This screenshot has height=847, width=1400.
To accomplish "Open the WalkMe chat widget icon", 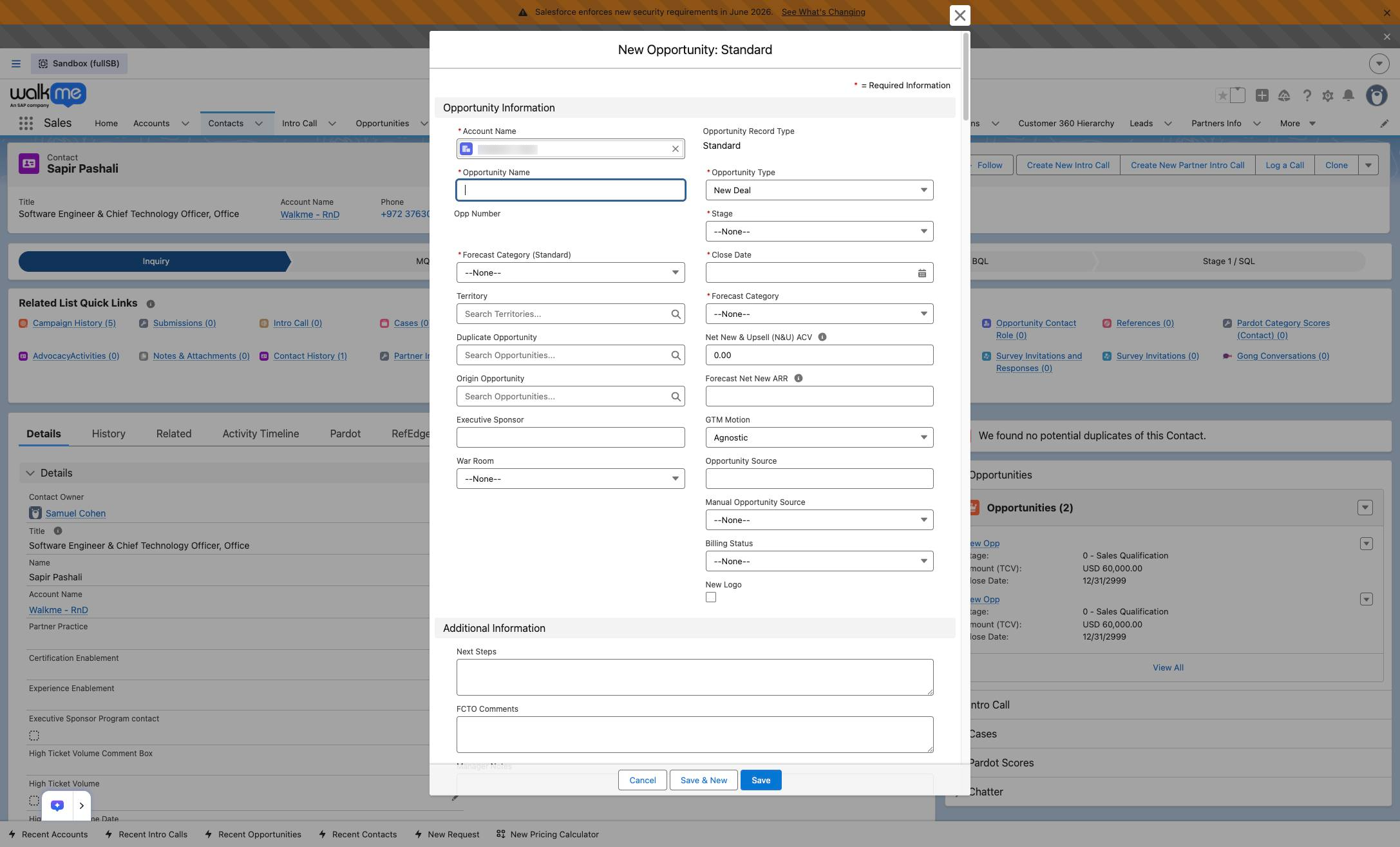I will coord(57,805).
